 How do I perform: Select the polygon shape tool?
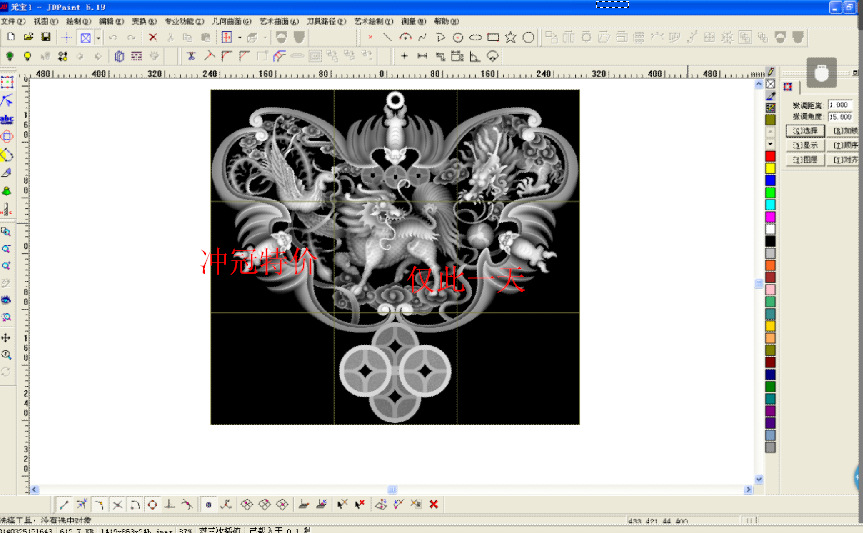click(x=528, y=37)
